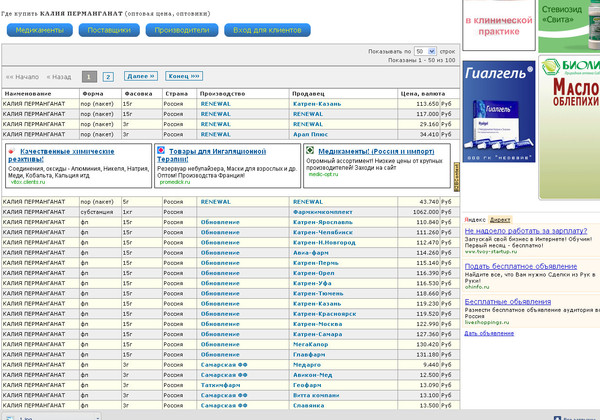Open the Фармхимкомплект seller link
Viewport: 600px width, 420px height.
point(323,212)
